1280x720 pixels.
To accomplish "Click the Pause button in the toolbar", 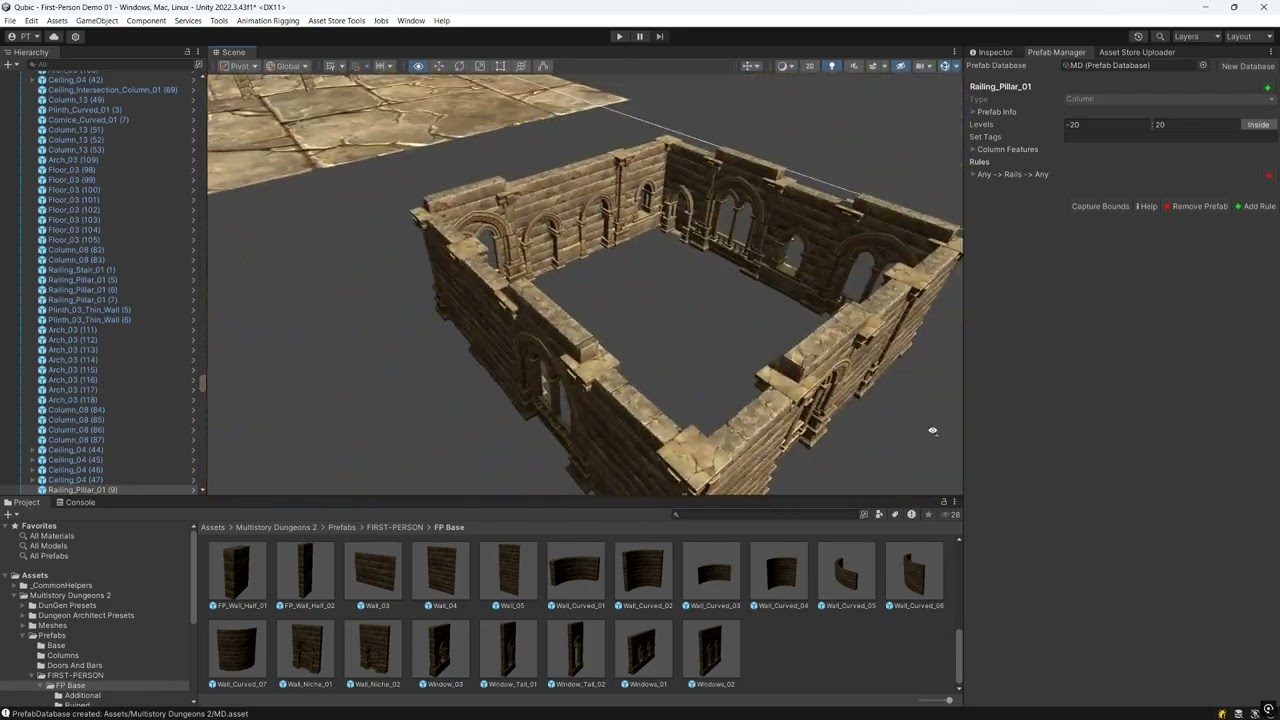I will [x=640, y=36].
